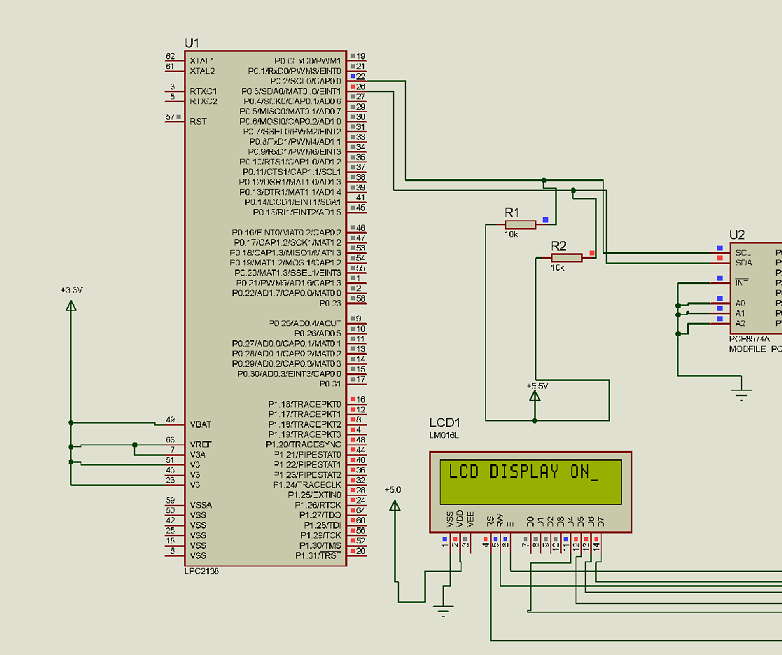The image size is (782, 655).
Task: Select the LCD1 reference label
Action: [444, 423]
